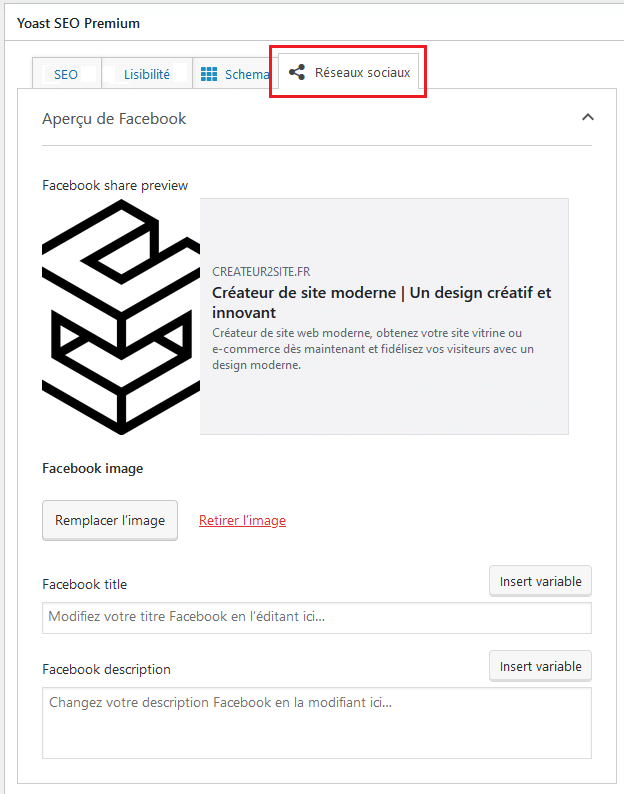Click the Facebook share preview label

click(x=115, y=185)
